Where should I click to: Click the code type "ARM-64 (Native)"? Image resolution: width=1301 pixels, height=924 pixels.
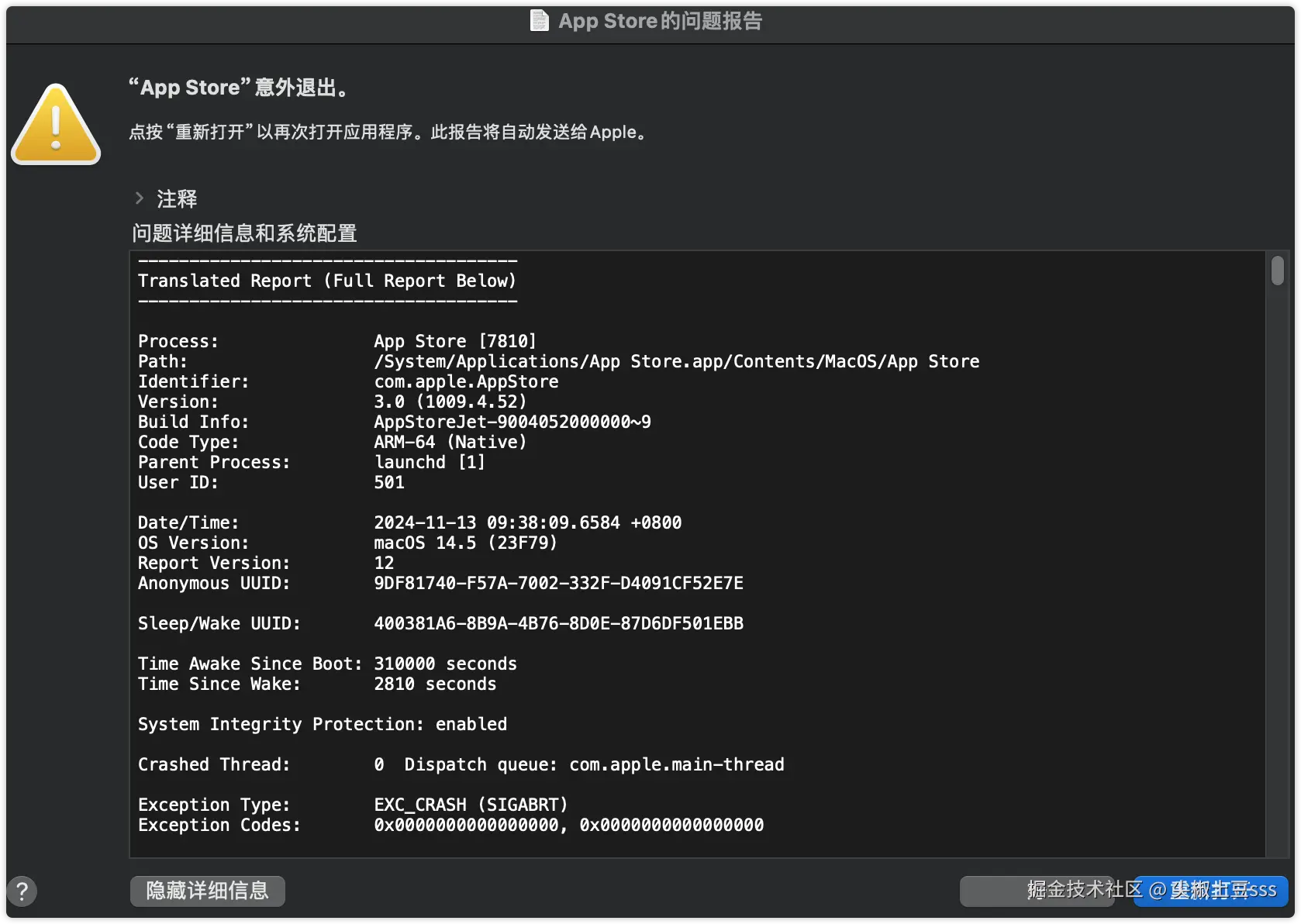pos(450,442)
